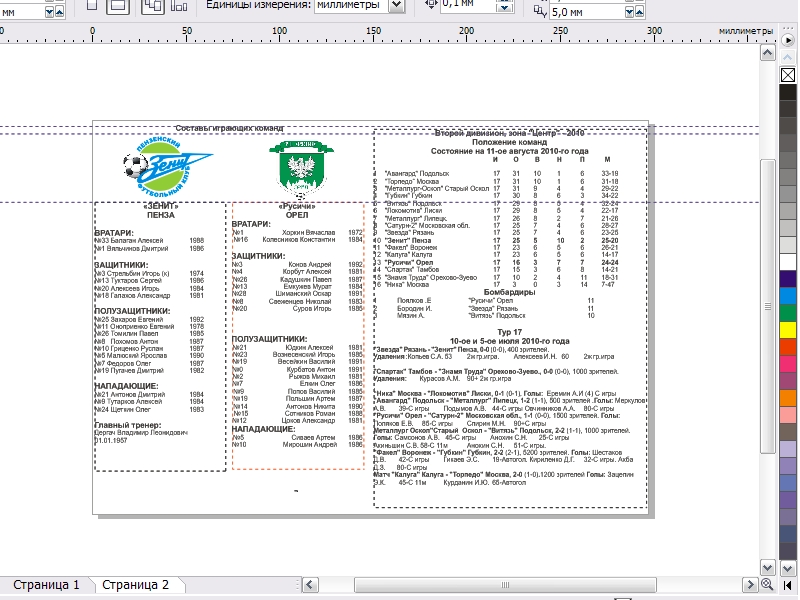This screenshot has width=800, height=600.
Task: Click the vertical scrollbar thumb
Action: [767, 306]
